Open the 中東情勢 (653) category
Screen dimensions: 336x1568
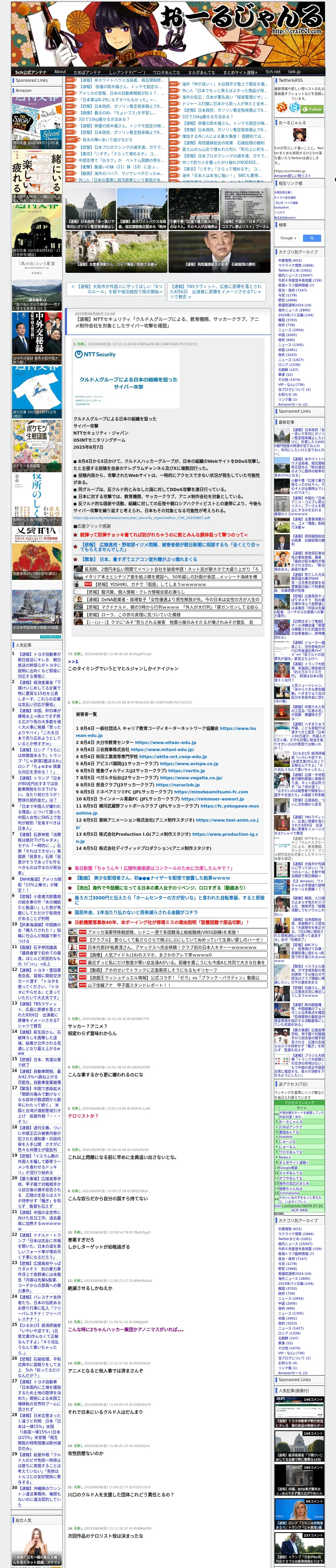[x=290, y=261]
